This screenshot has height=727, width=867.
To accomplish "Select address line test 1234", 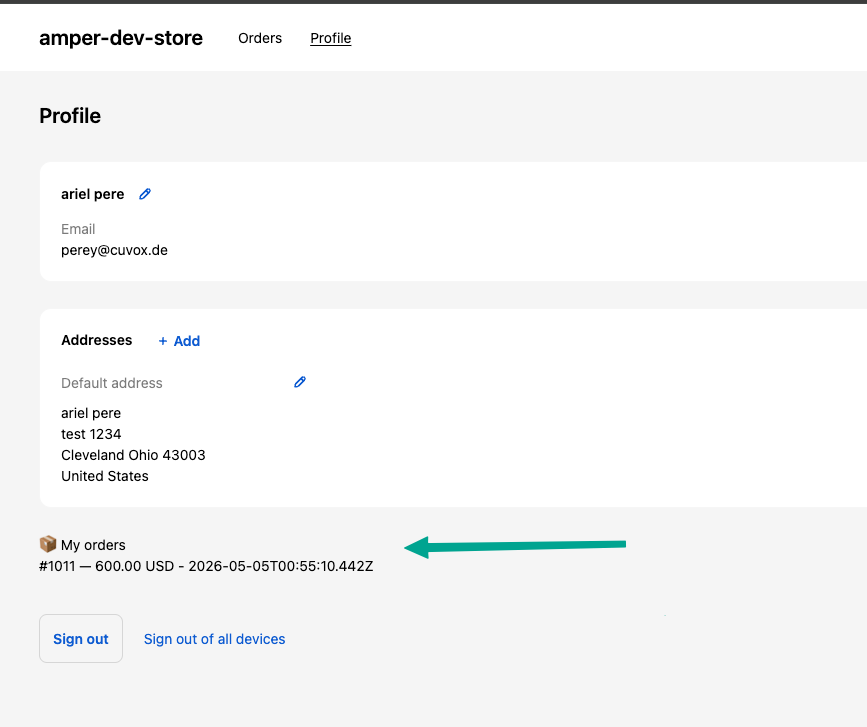I will [91, 434].
